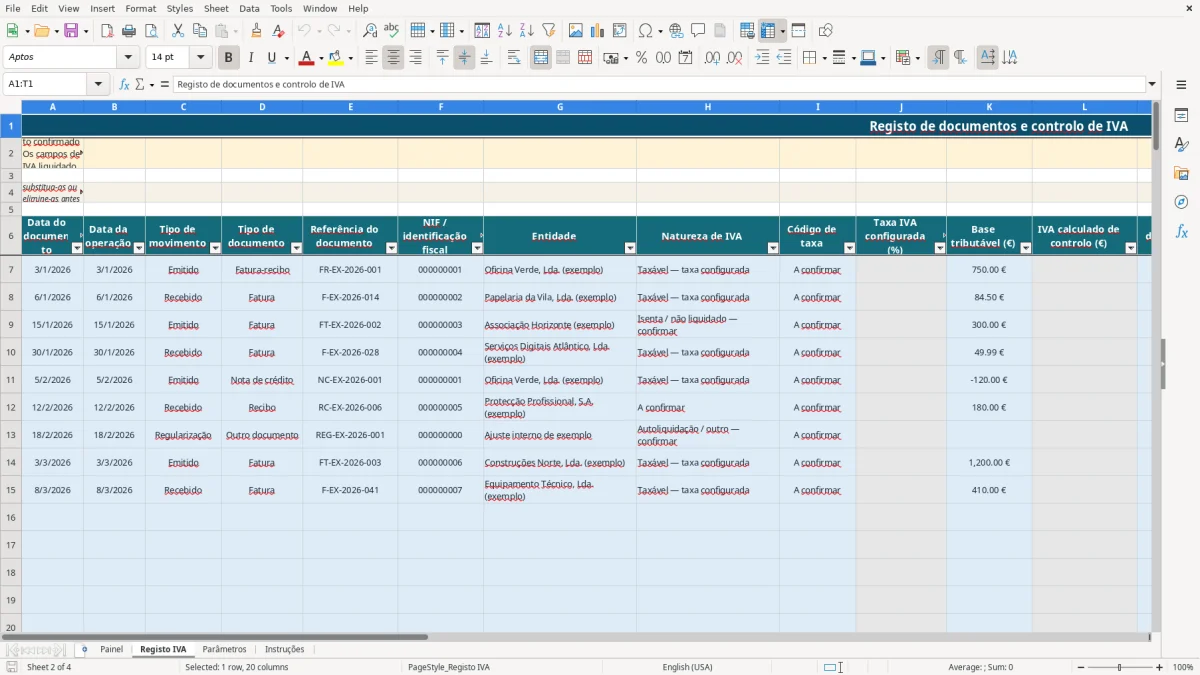Click the Spelling check icon
This screenshot has height=675, width=1200.
[x=392, y=31]
